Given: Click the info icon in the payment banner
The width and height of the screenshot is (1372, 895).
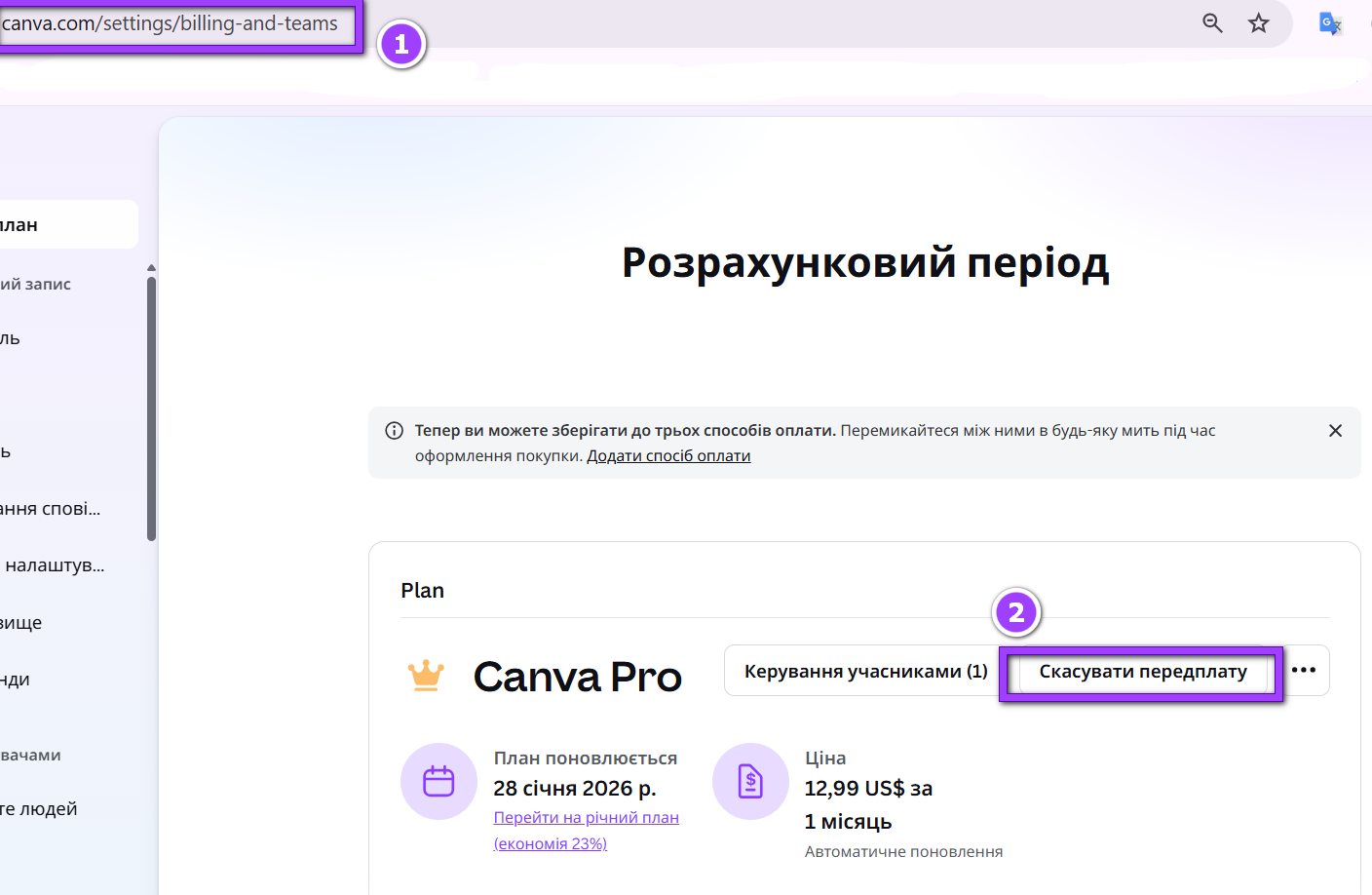Looking at the screenshot, I should click(x=395, y=431).
